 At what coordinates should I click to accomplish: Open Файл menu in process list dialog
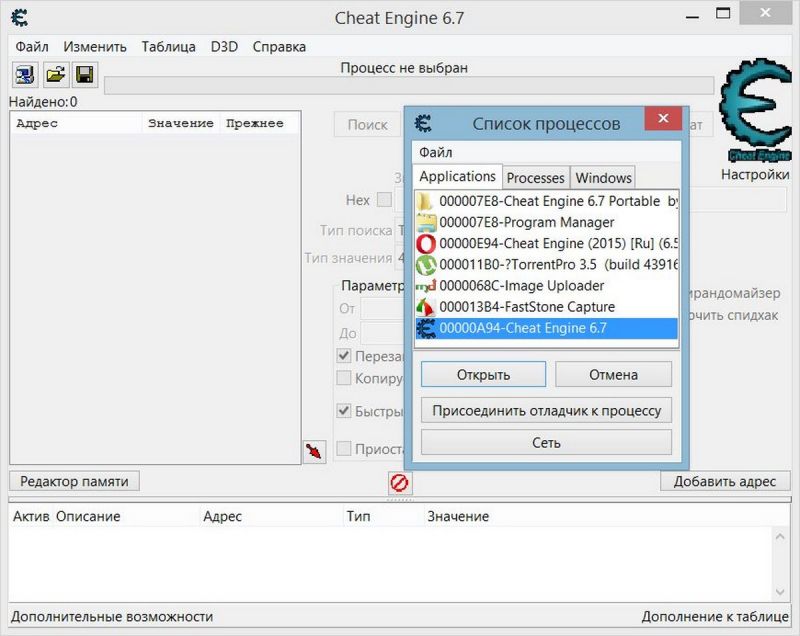coord(436,152)
